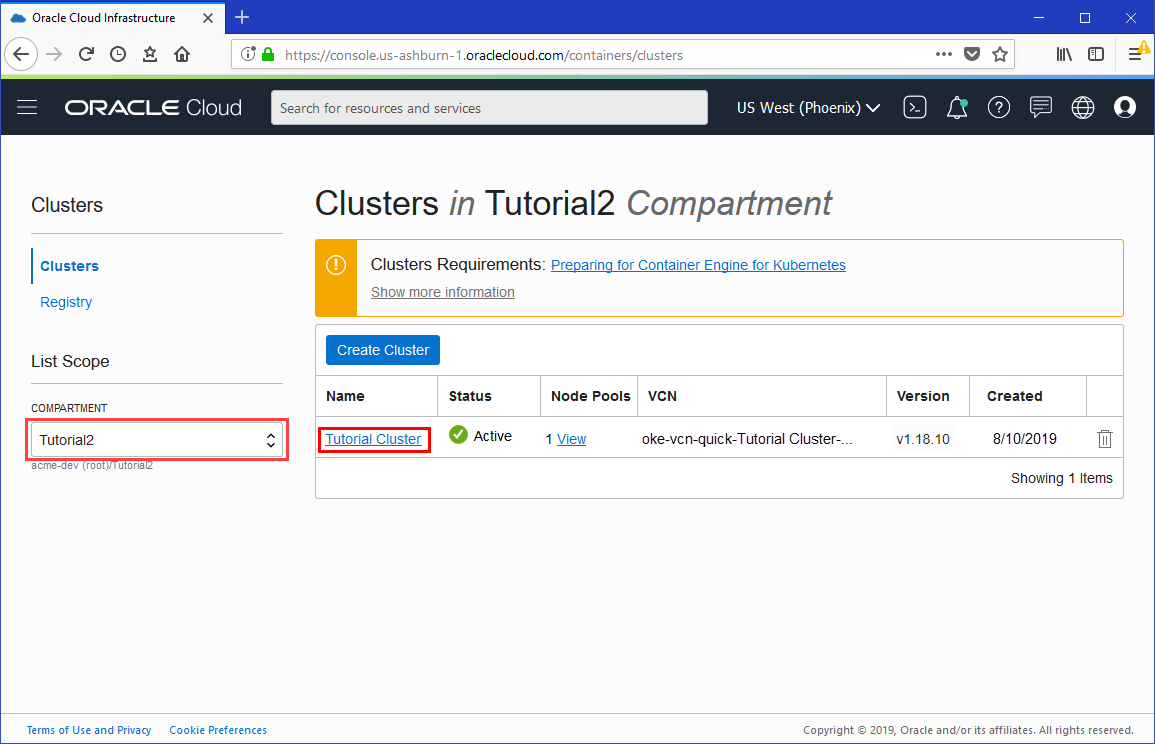Open Cookie Preferences link
The width and height of the screenshot is (1155, 744).
point(218,730)
